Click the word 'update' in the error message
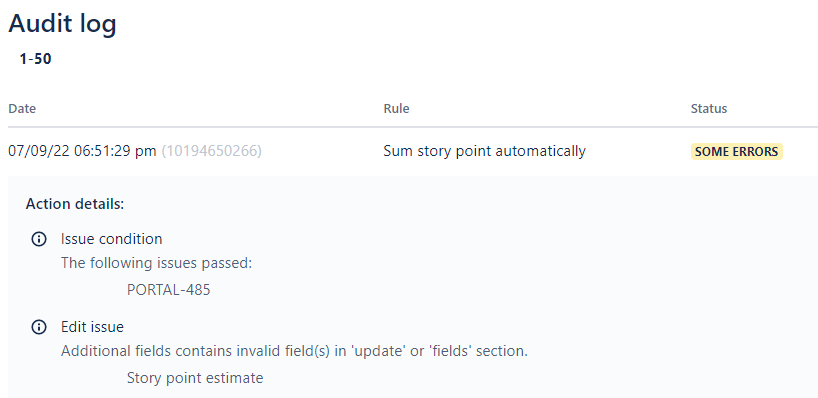Screen dimensions: 818x398 pyautogui.click(x=379, y=351)
